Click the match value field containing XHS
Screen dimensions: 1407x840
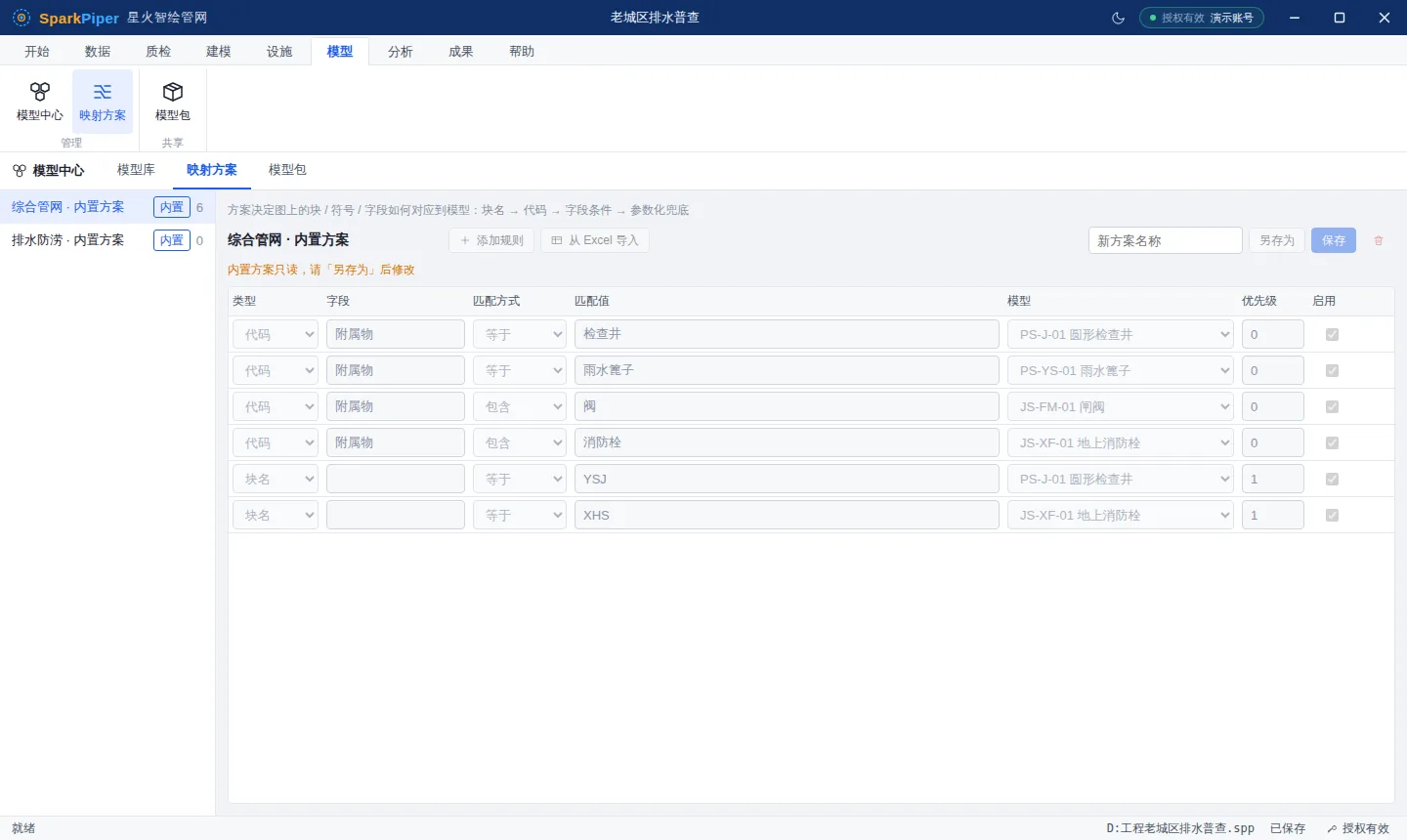[x=787, y=515]
